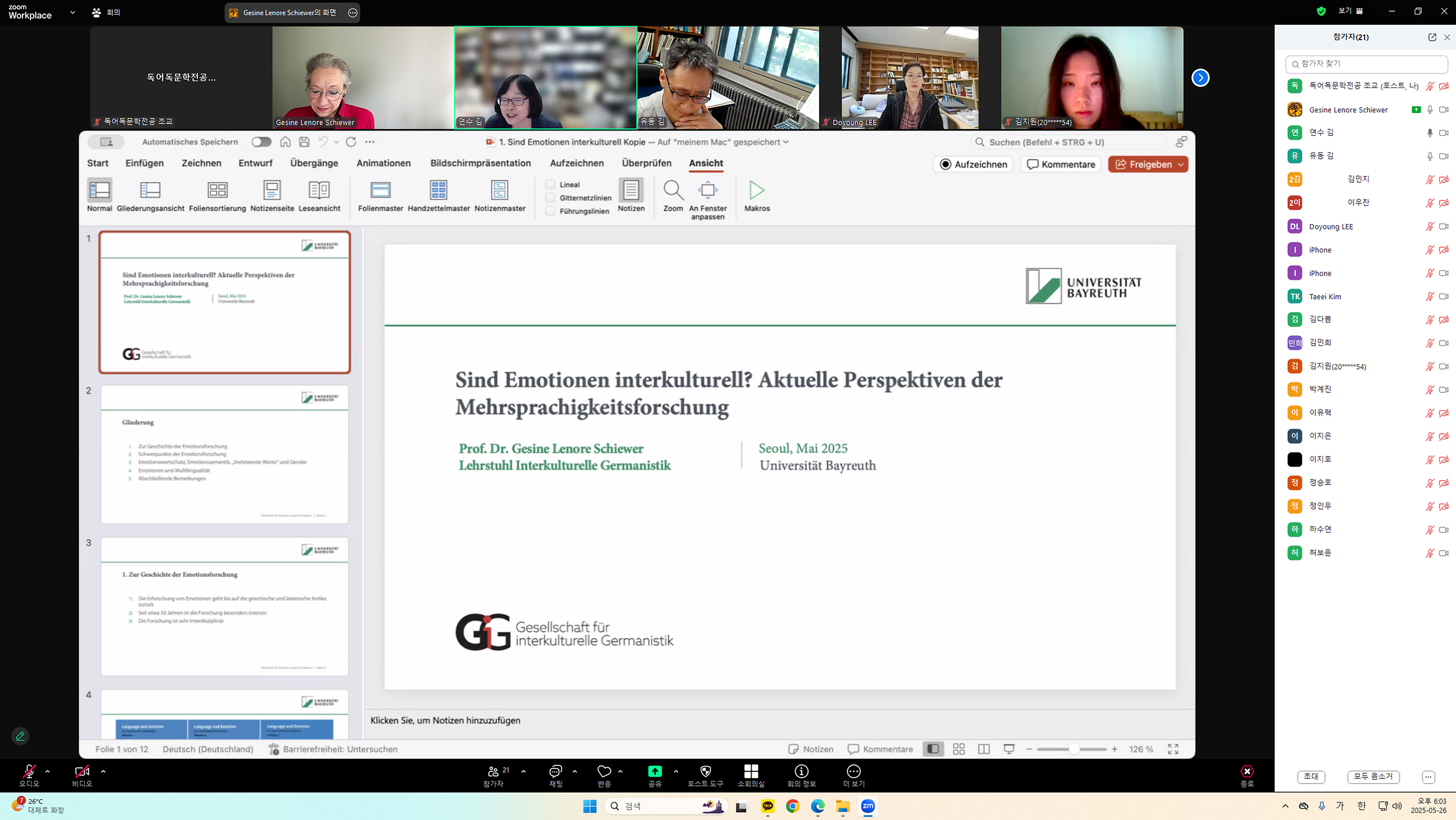Click the Aufzeichnen button
This screenshot has height=820, width=1456.
coord(973,164)
